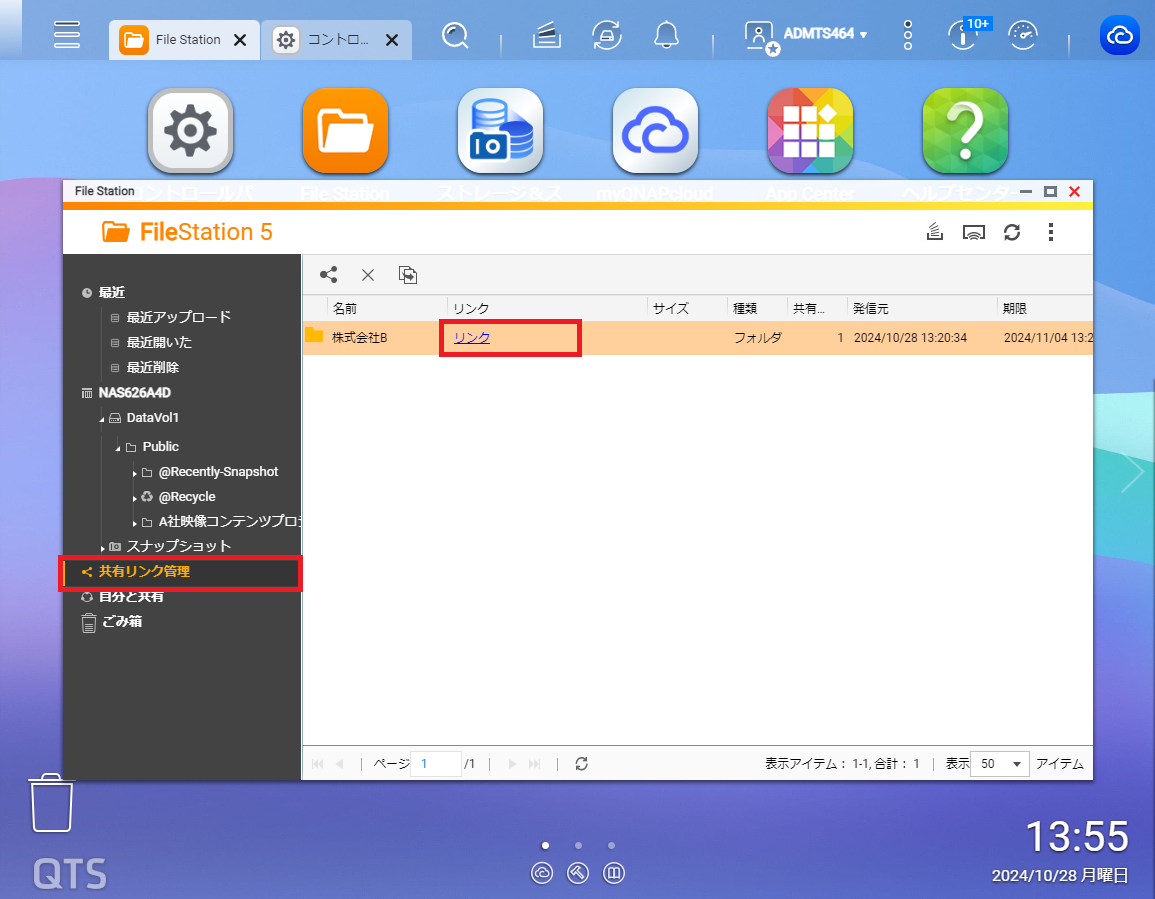The width and height of the screenshot is (1155, 899).
Task: Open the Control Panel gear desktop icon
Action: (190, 131)
